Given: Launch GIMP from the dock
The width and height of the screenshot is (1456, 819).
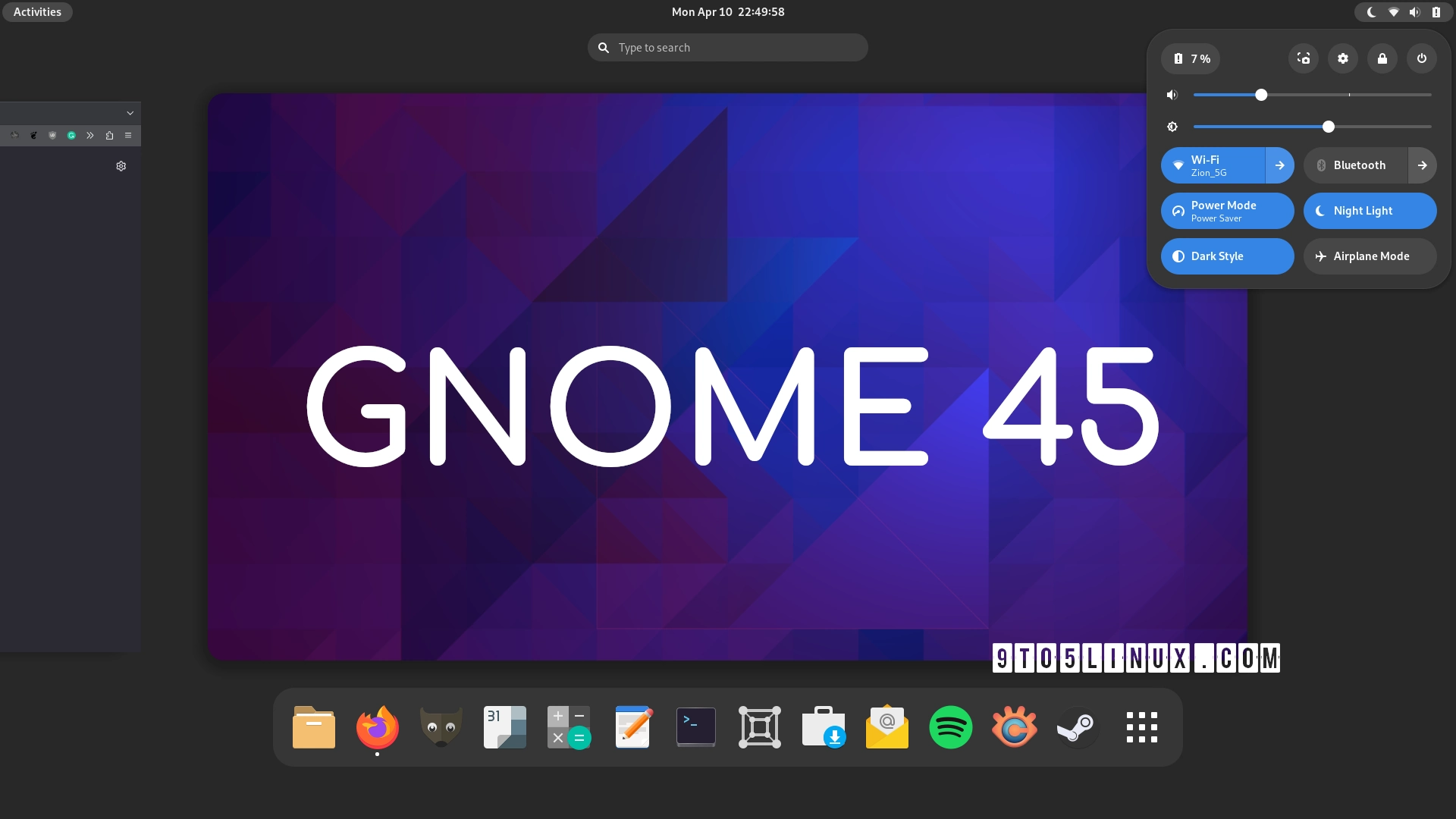Looking at the screenshot, I should point(441,726).
